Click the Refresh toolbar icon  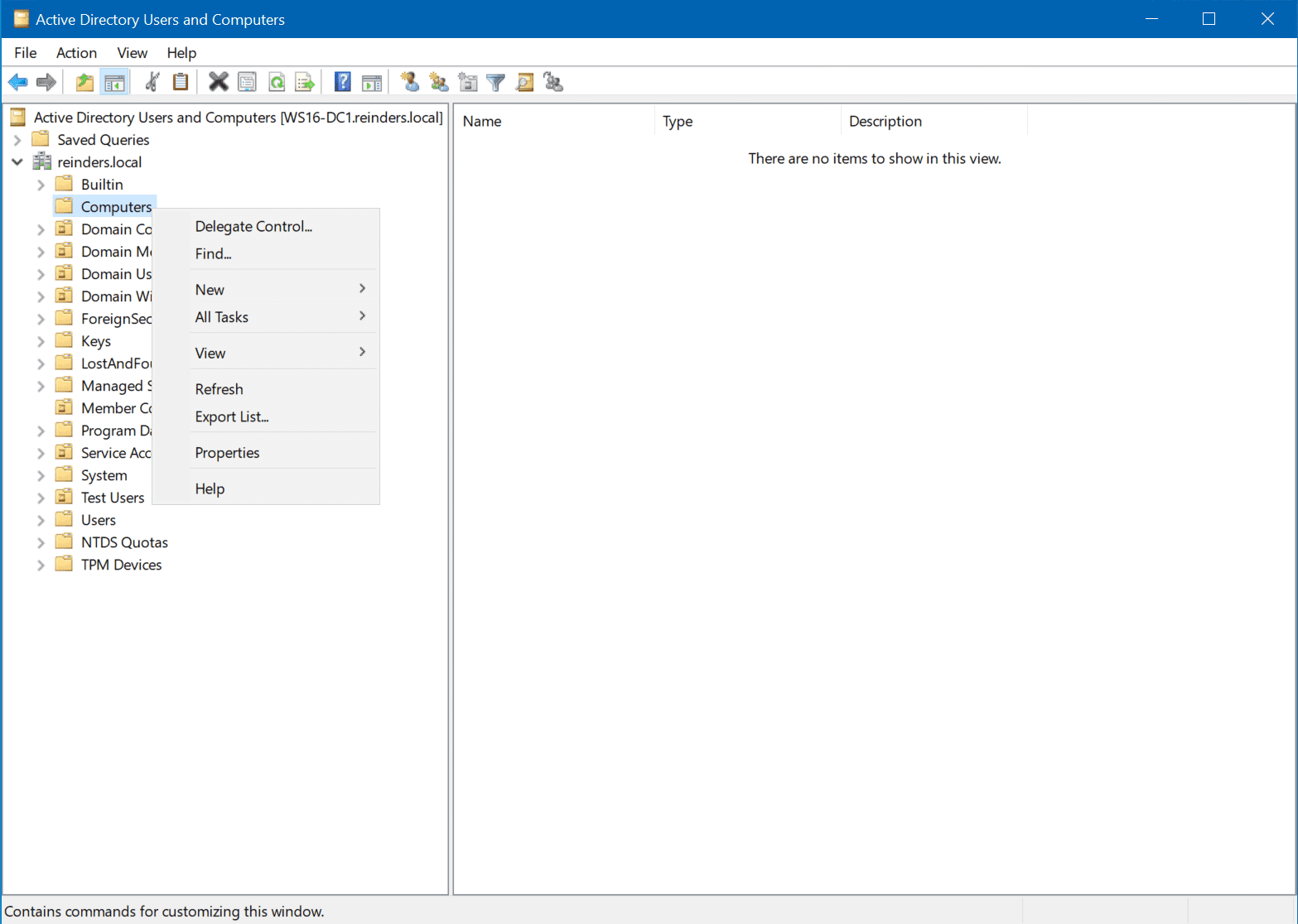277,82
